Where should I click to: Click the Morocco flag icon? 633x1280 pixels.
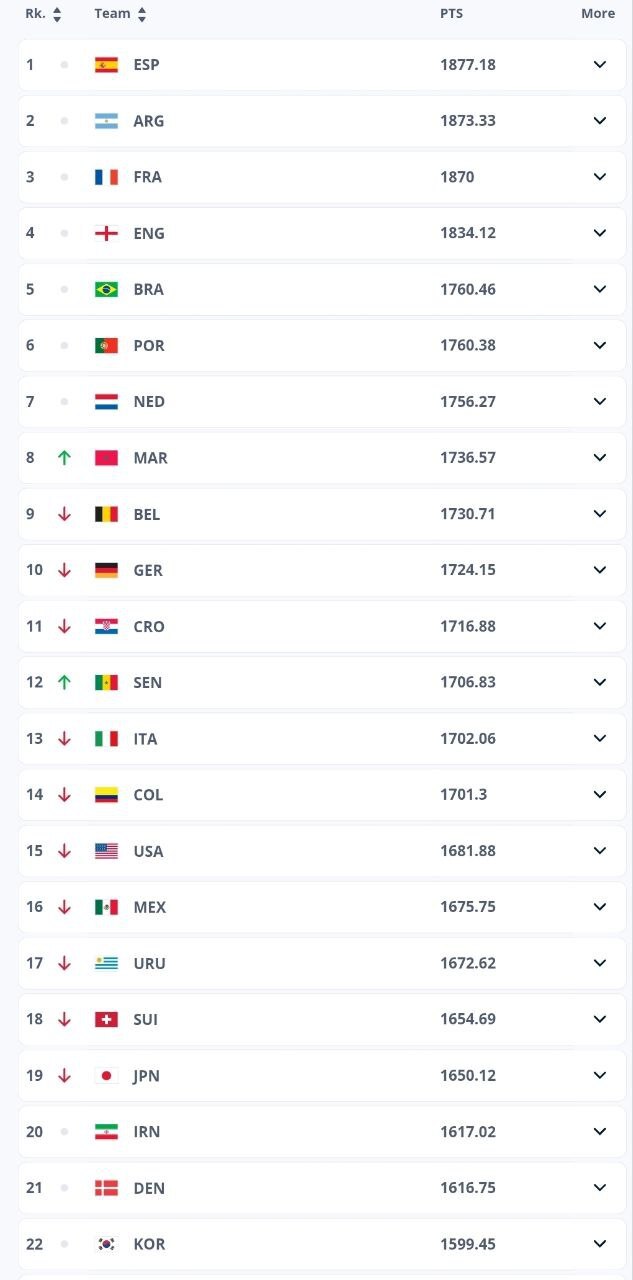tap(106, 458)
